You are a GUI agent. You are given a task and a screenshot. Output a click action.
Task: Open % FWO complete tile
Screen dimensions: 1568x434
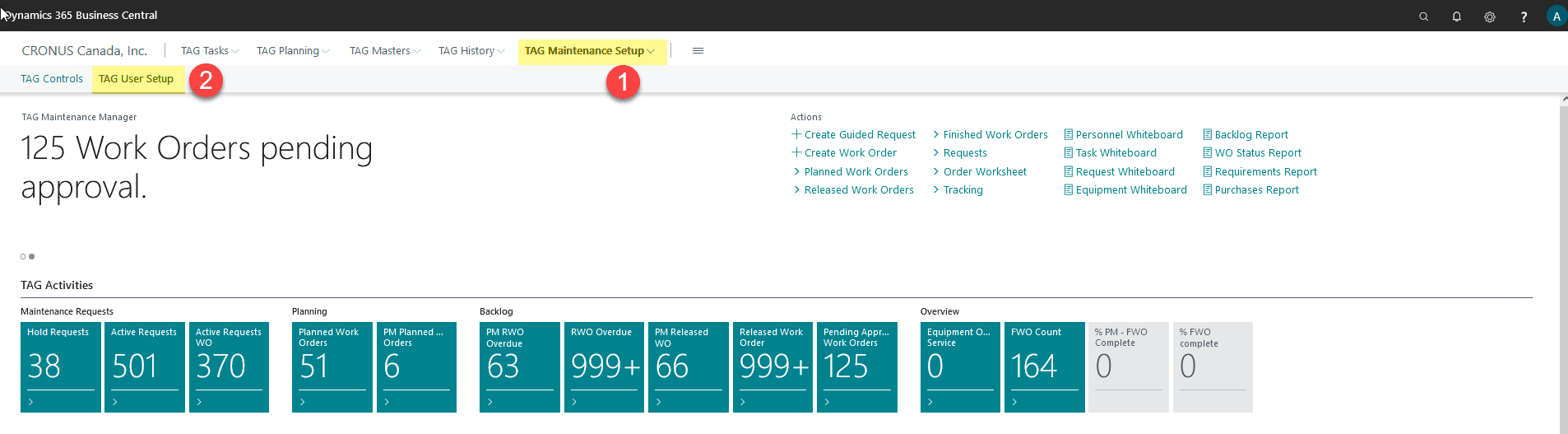[1213, 366]
